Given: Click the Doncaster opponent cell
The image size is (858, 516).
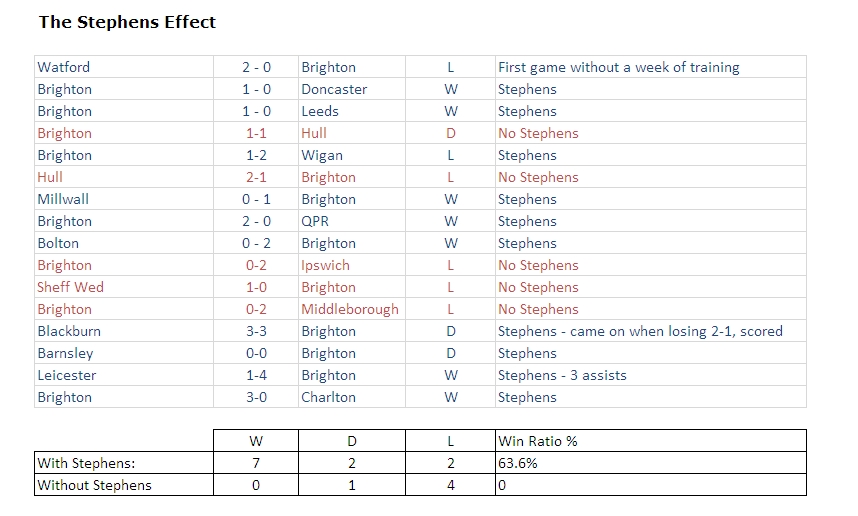Looking at the screenshot, I should [x=352, y=89].
